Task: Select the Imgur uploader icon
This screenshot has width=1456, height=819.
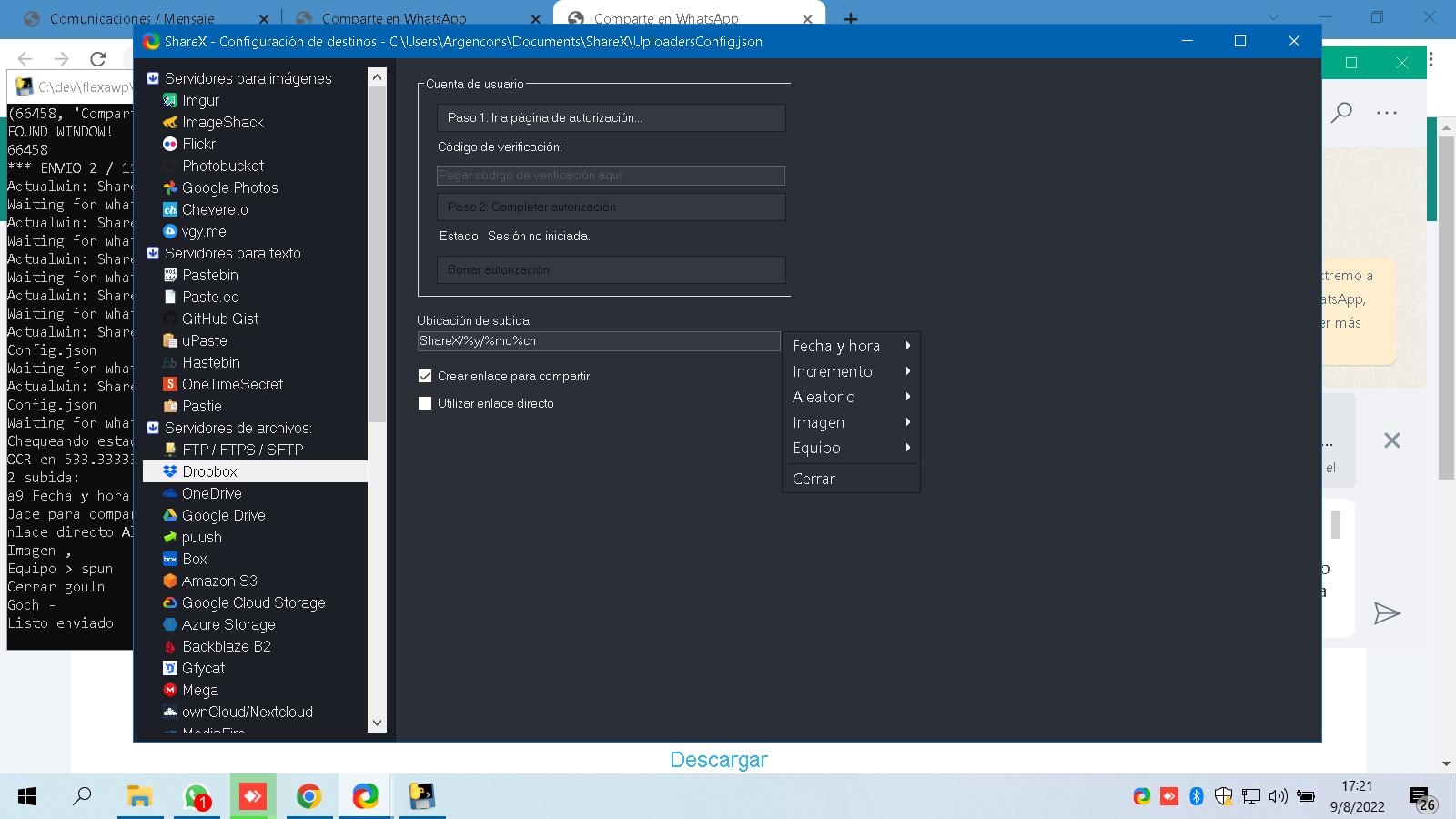Action: (x=169, y=100)
